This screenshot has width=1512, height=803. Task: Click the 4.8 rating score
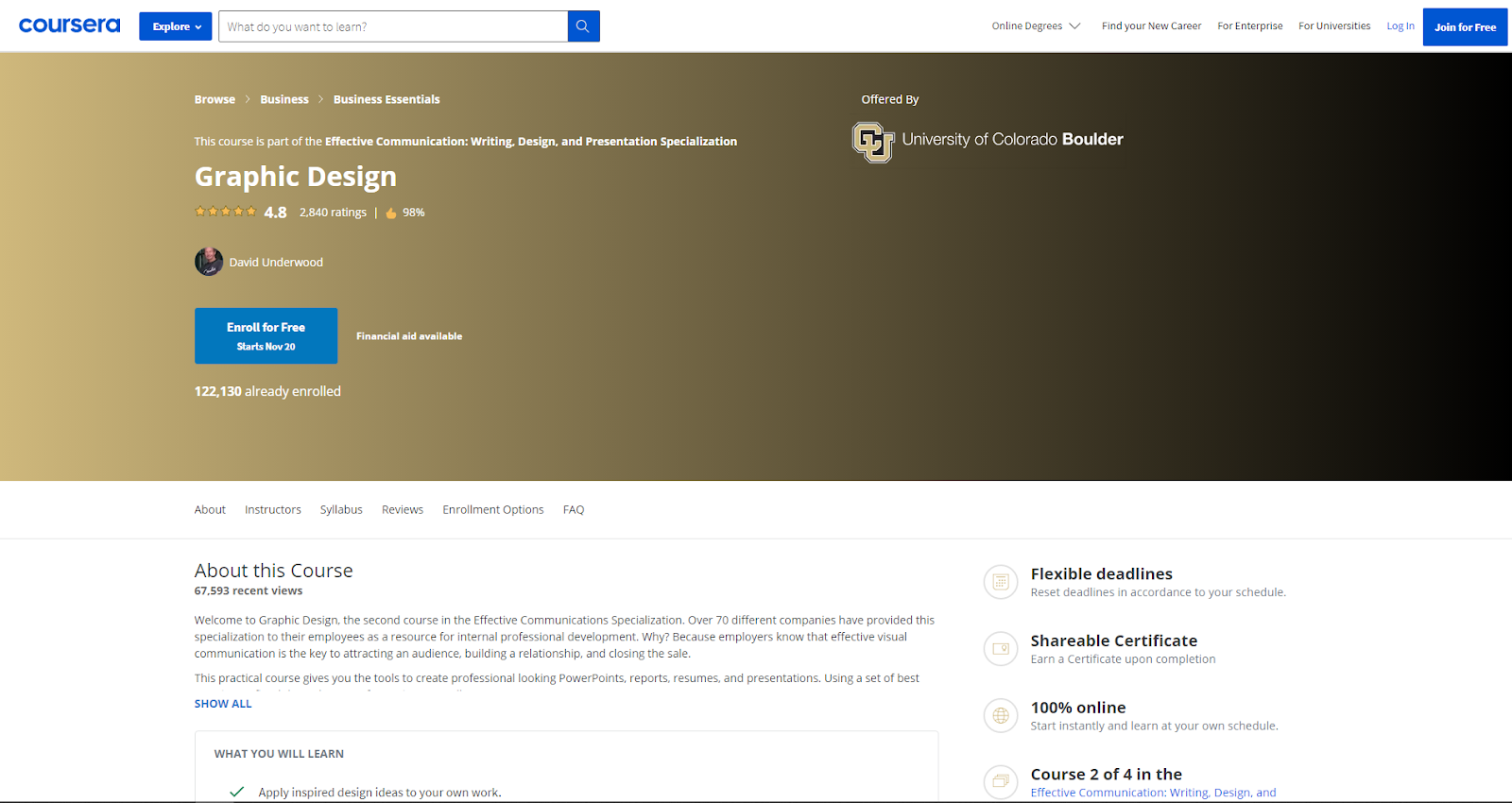[275, 213]
